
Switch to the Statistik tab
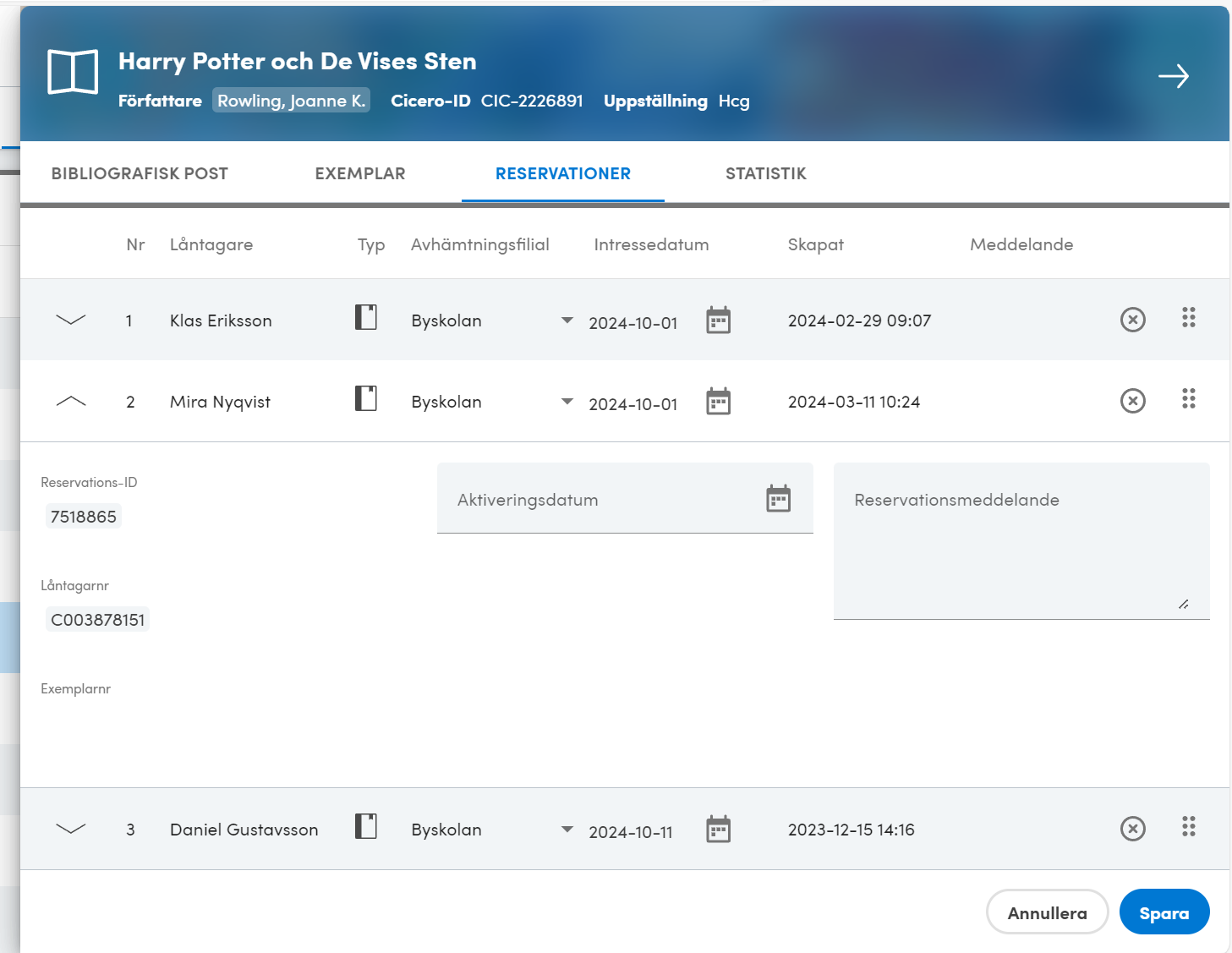point(766,173)
